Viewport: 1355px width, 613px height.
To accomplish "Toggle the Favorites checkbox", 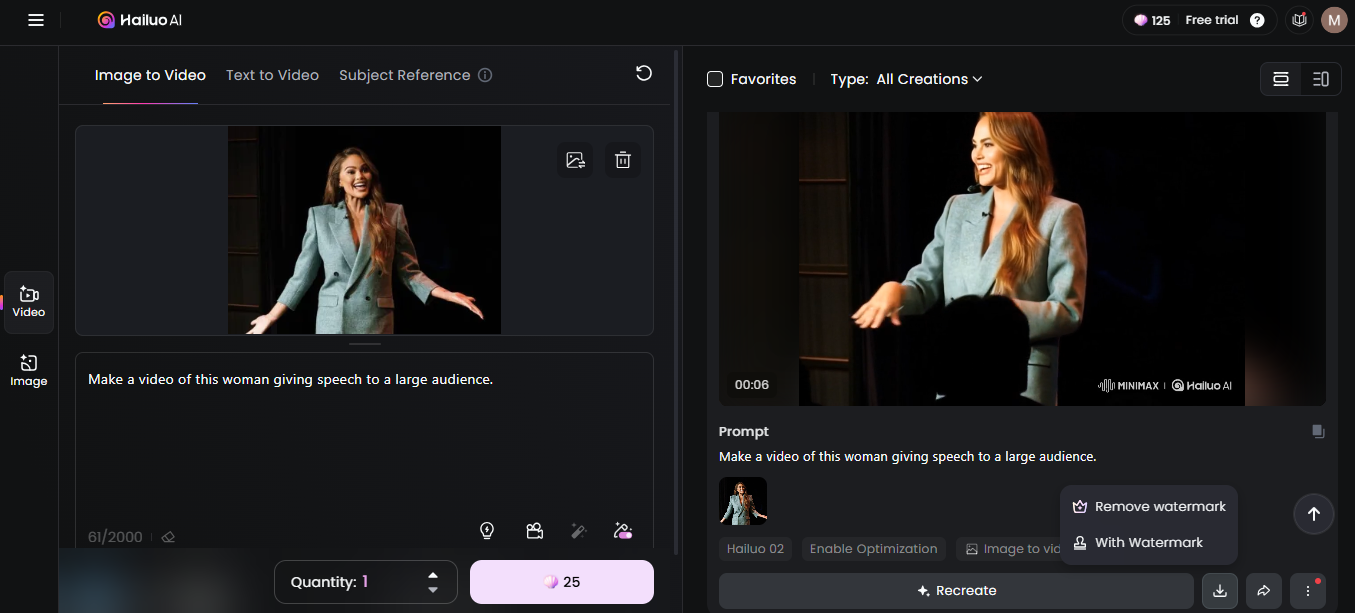I will click(715, 79).
